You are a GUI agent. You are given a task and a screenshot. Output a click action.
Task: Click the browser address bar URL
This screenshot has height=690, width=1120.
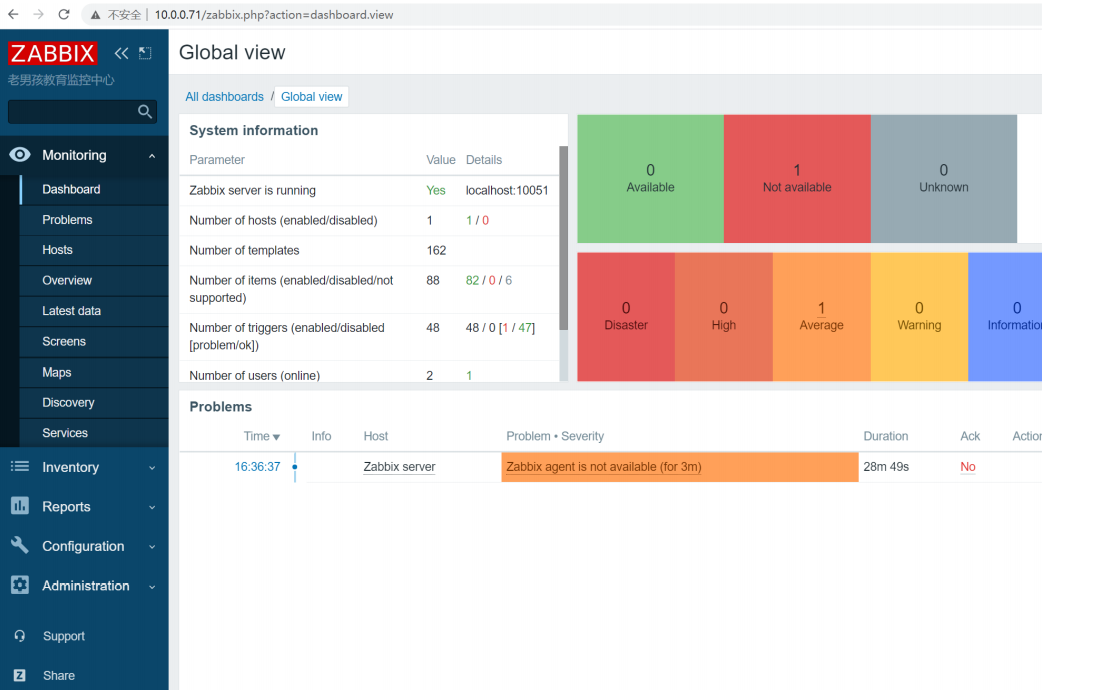tap(274, 15)
